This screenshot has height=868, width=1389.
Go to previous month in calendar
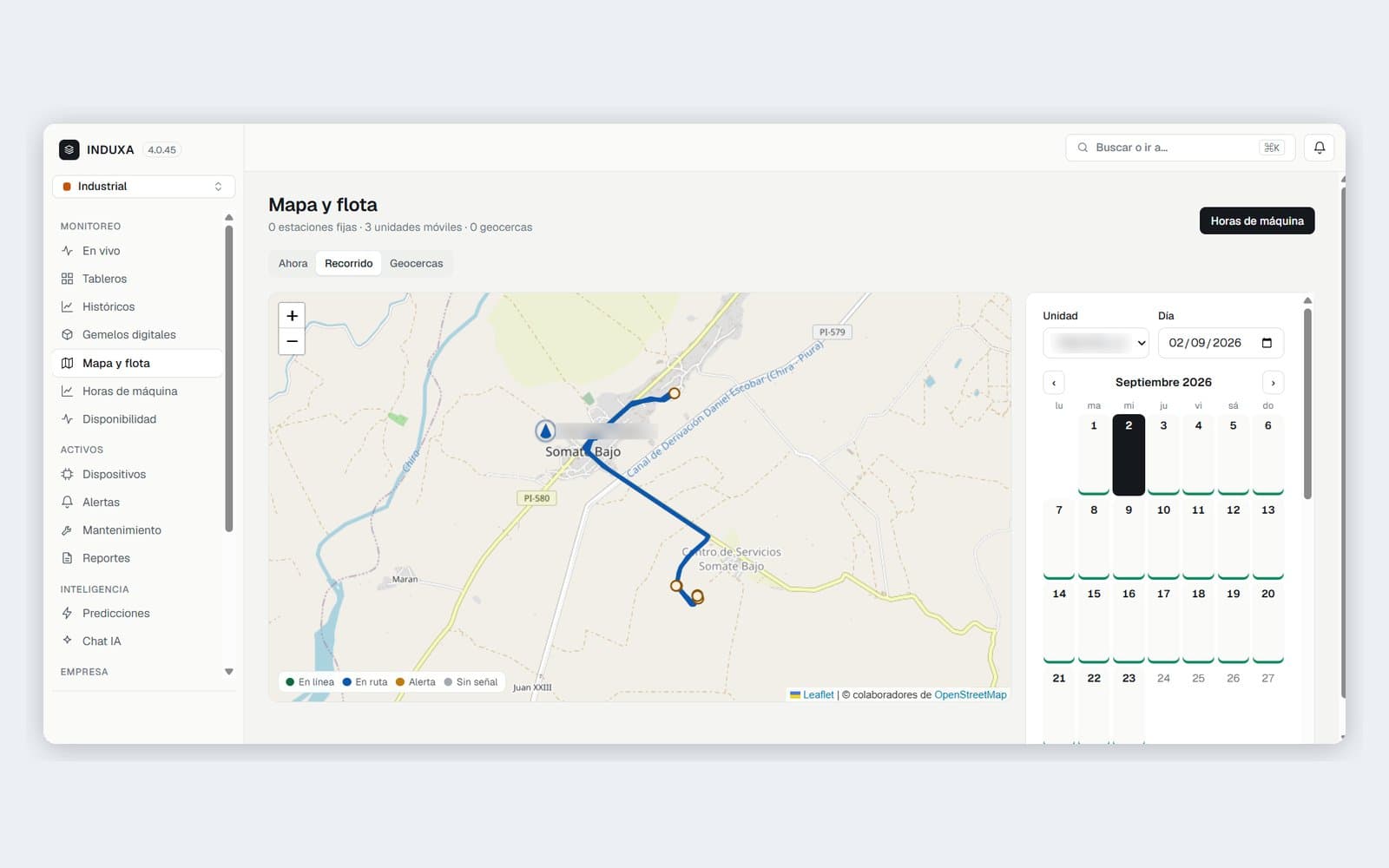1054,383
